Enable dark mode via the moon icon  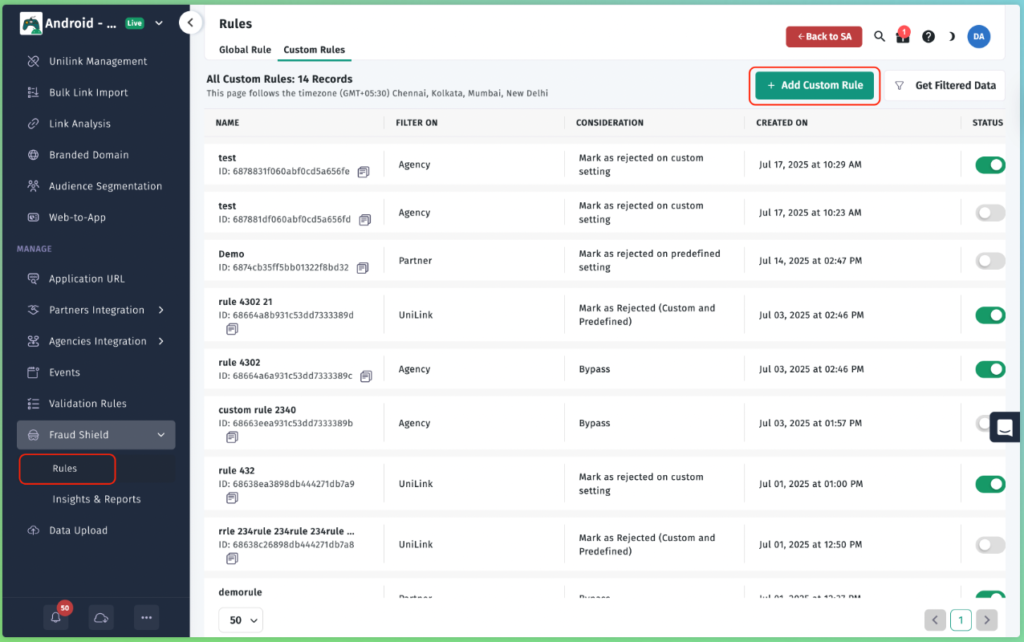click(x=950, y=36)
